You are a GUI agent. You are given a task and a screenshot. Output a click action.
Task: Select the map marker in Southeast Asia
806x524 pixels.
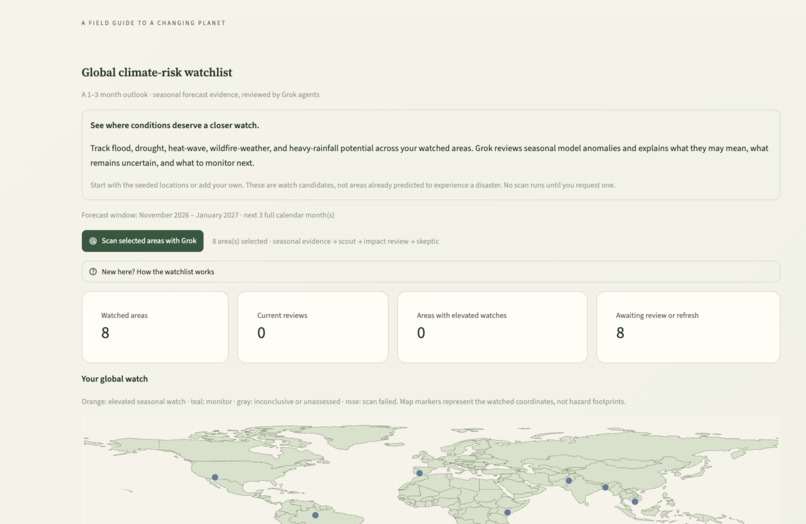[x=635, y=501]
